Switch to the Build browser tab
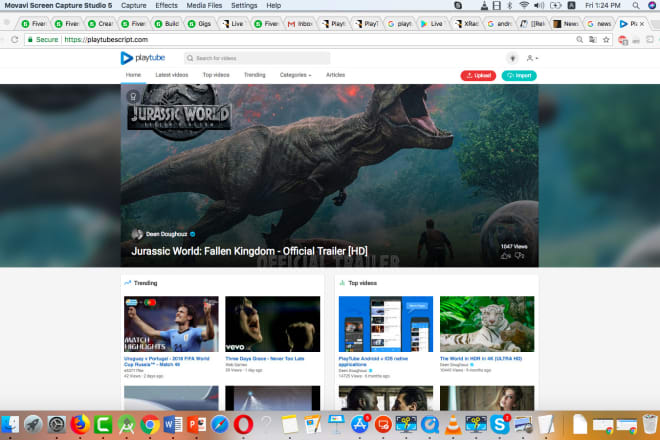 coord(167,24)
